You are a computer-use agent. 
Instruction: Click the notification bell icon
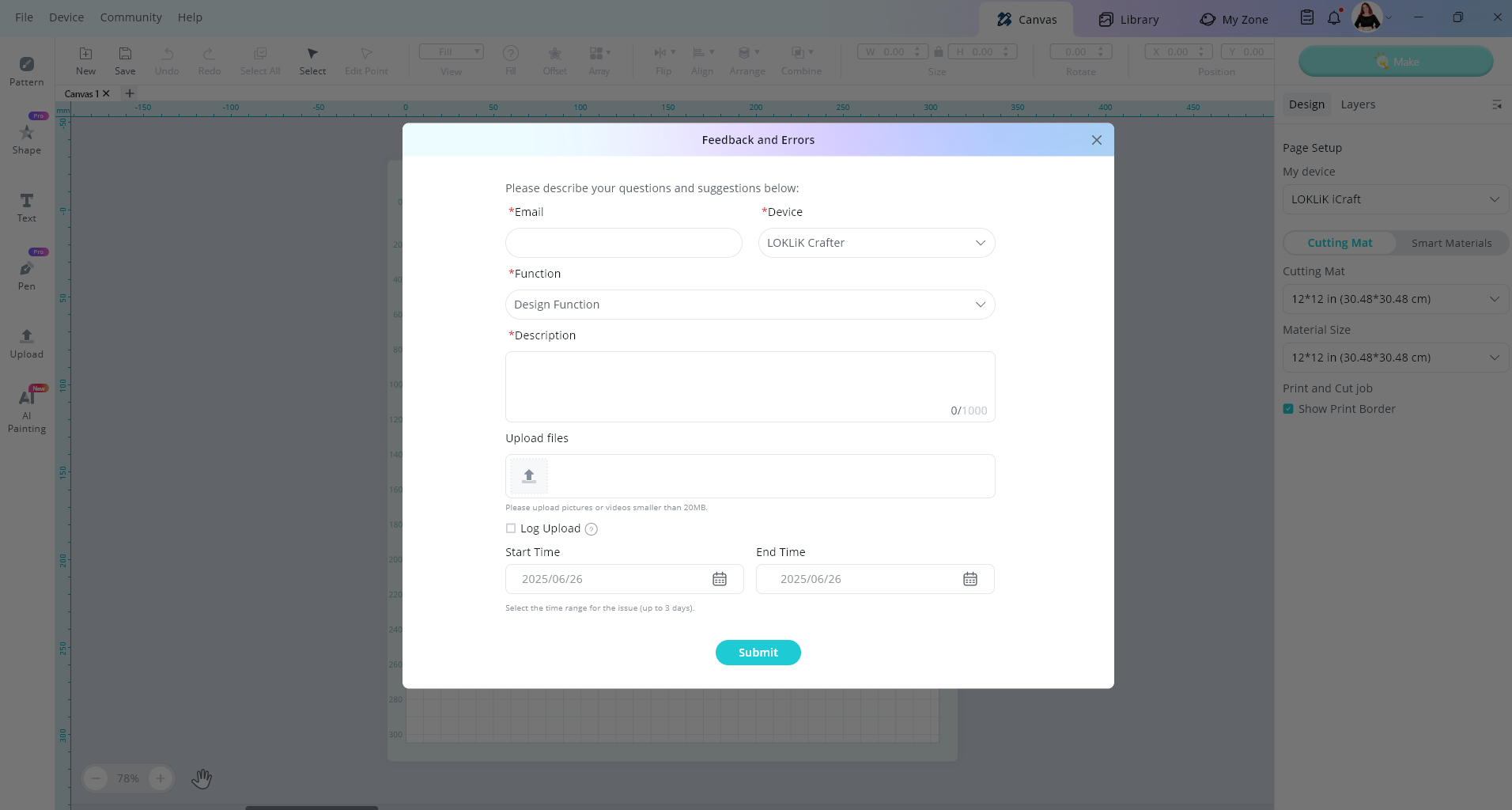pyautogui.click(x=1334, y=17)
